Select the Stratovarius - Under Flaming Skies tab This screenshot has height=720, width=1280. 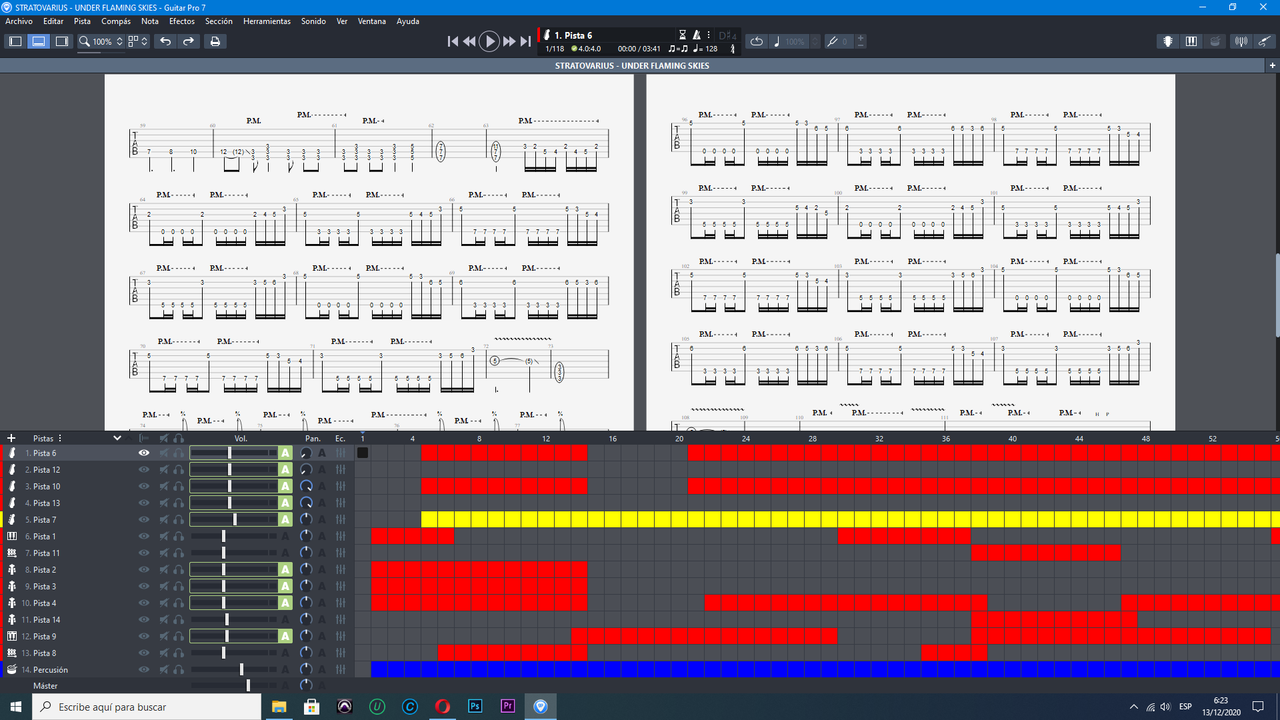pos(632,65)
